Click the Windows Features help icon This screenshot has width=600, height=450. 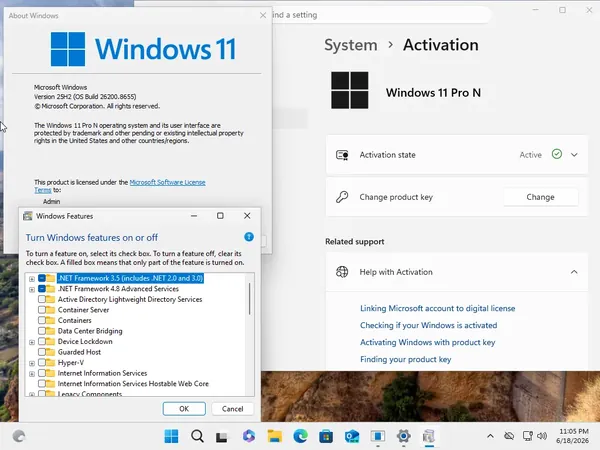(x=249, y=237)
